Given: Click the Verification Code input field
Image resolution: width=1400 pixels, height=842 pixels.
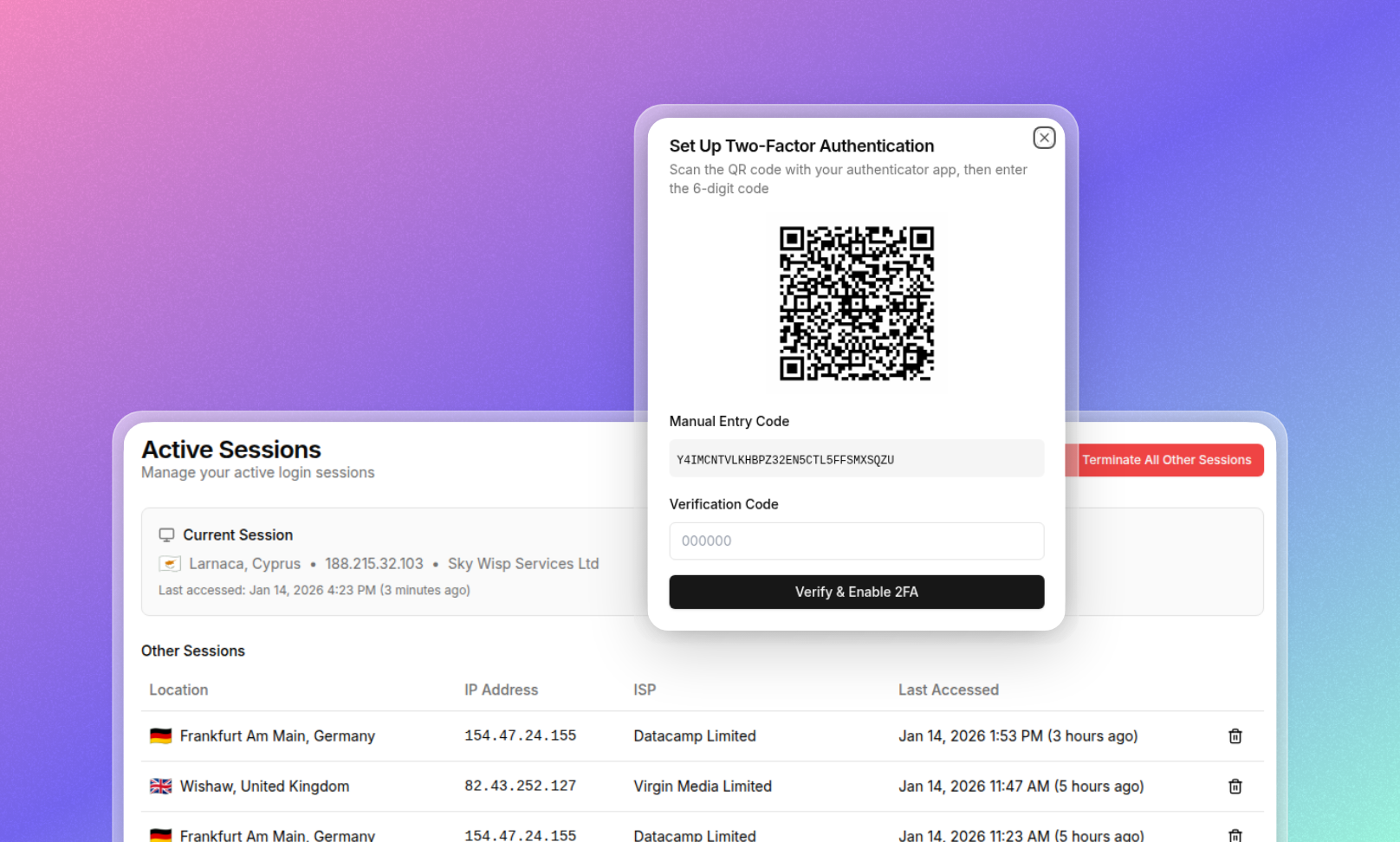Looking at the screenshot, I should (x=856, y=541).
